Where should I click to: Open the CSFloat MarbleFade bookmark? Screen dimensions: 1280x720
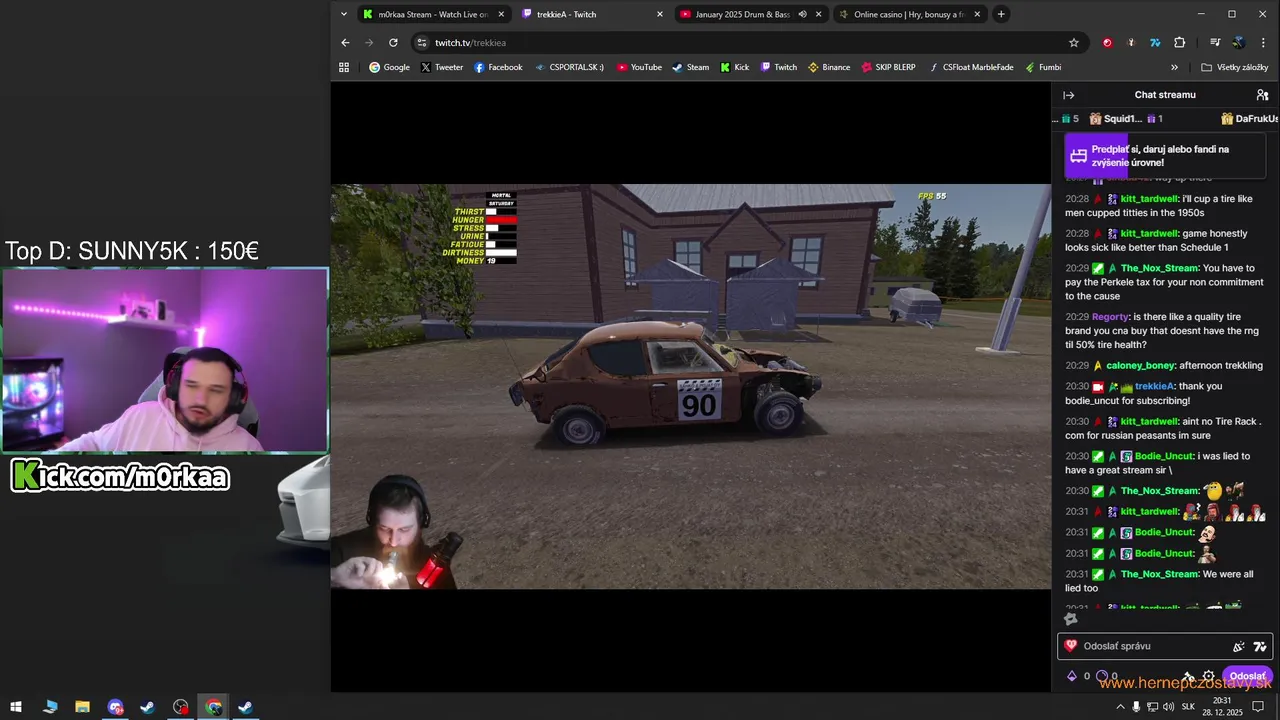970,67
